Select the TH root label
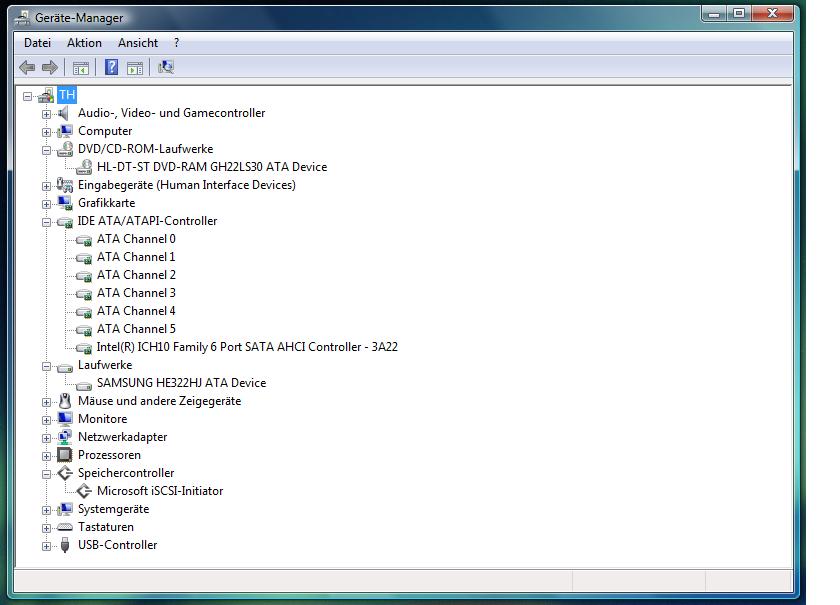The image size is (840, 605). [67, 95]
